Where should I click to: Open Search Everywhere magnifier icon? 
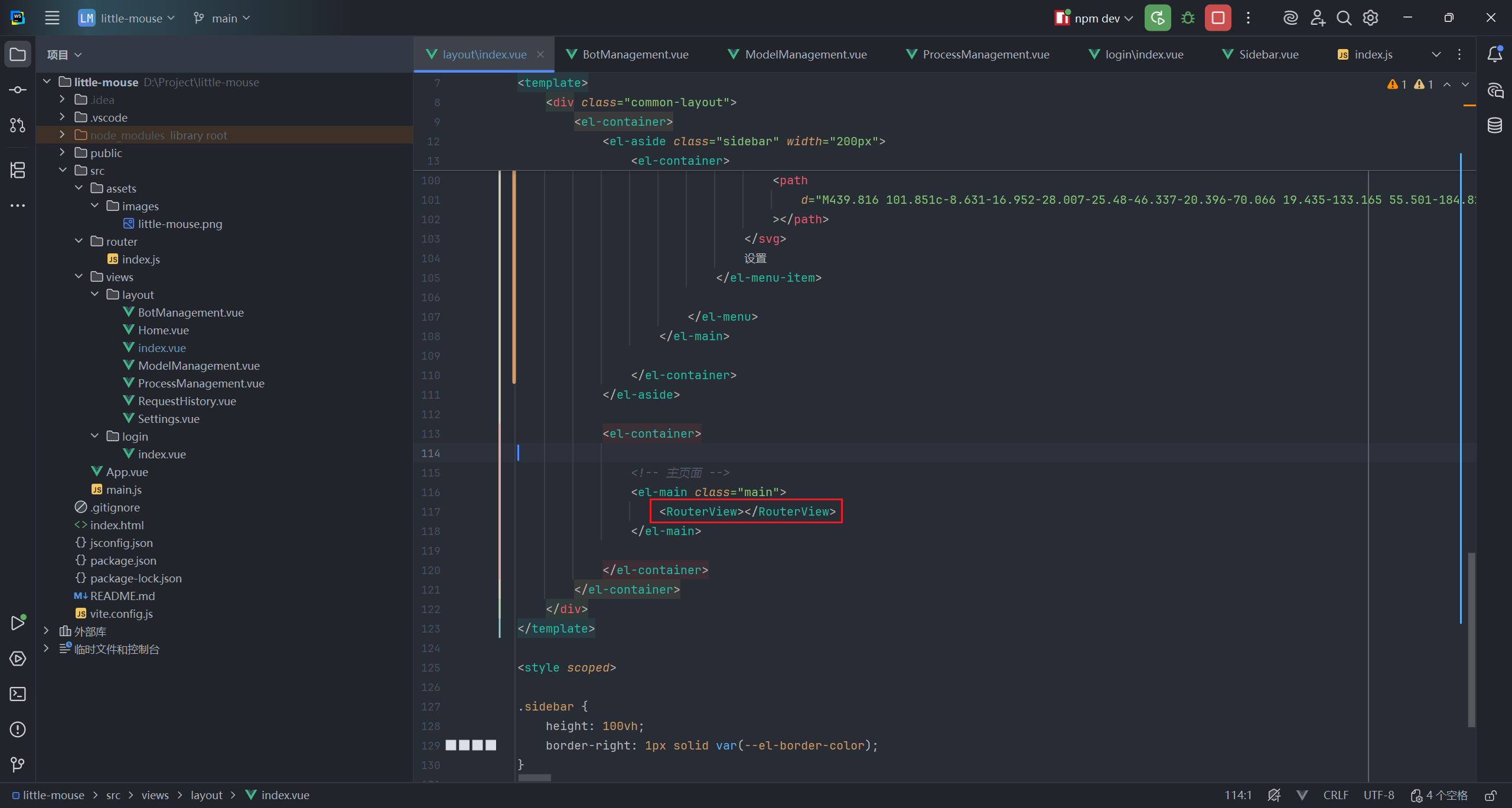tap(1344, 18)
